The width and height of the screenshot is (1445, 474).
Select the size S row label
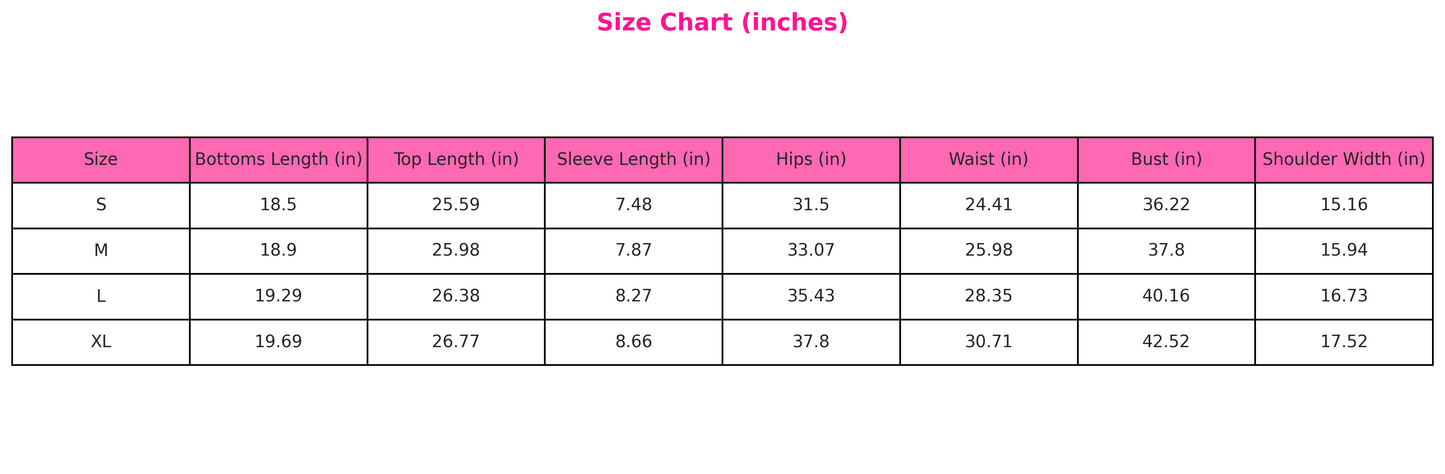pos(101,205)
